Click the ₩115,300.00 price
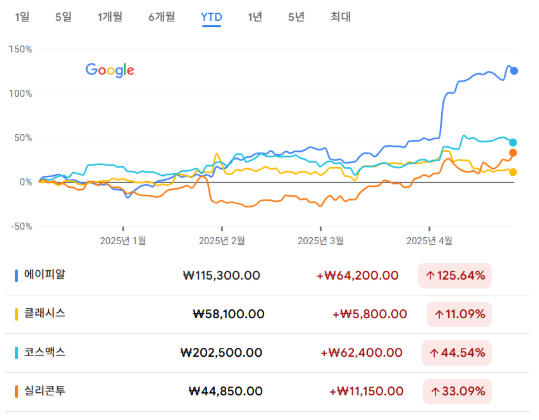The height and width of the screenshot is (420, 539). 221,276
